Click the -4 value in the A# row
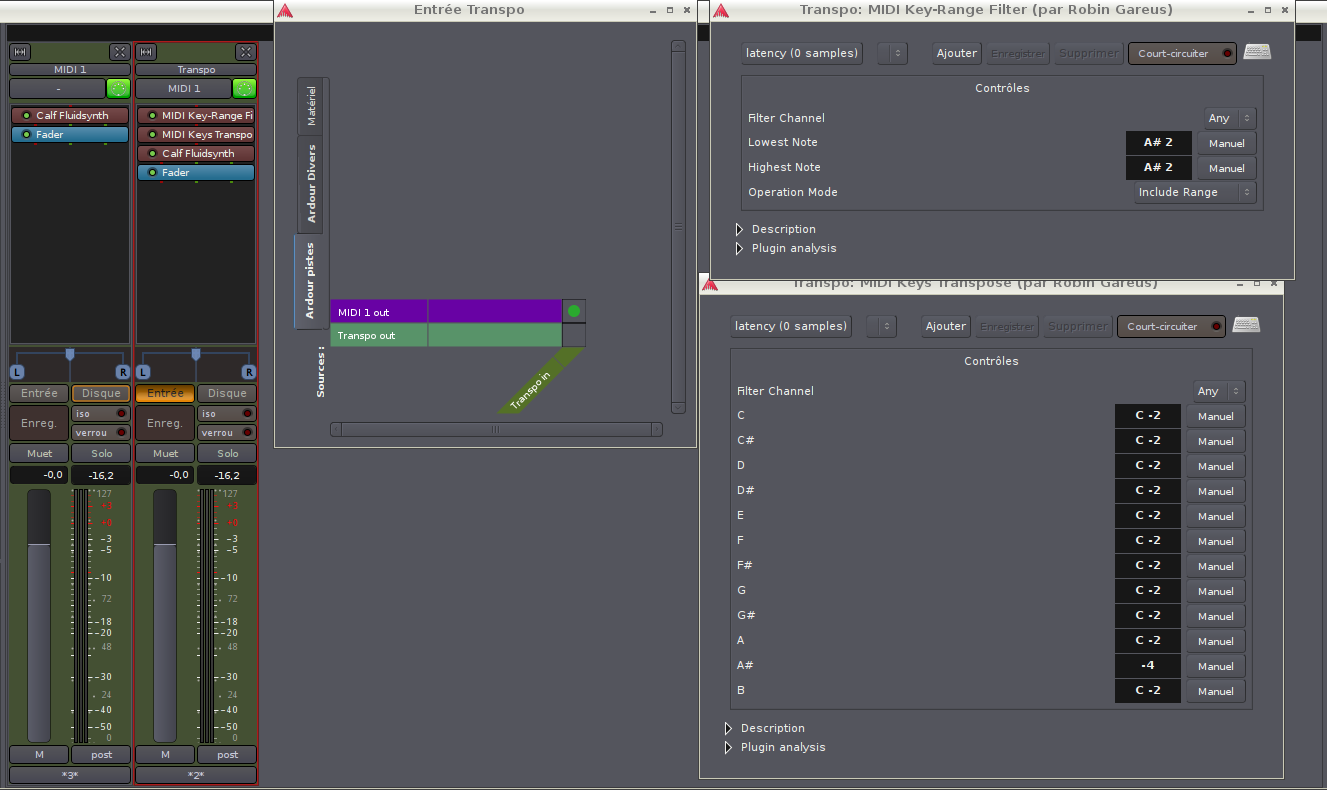The image size is (1327, 790). tap(1148, 665)
